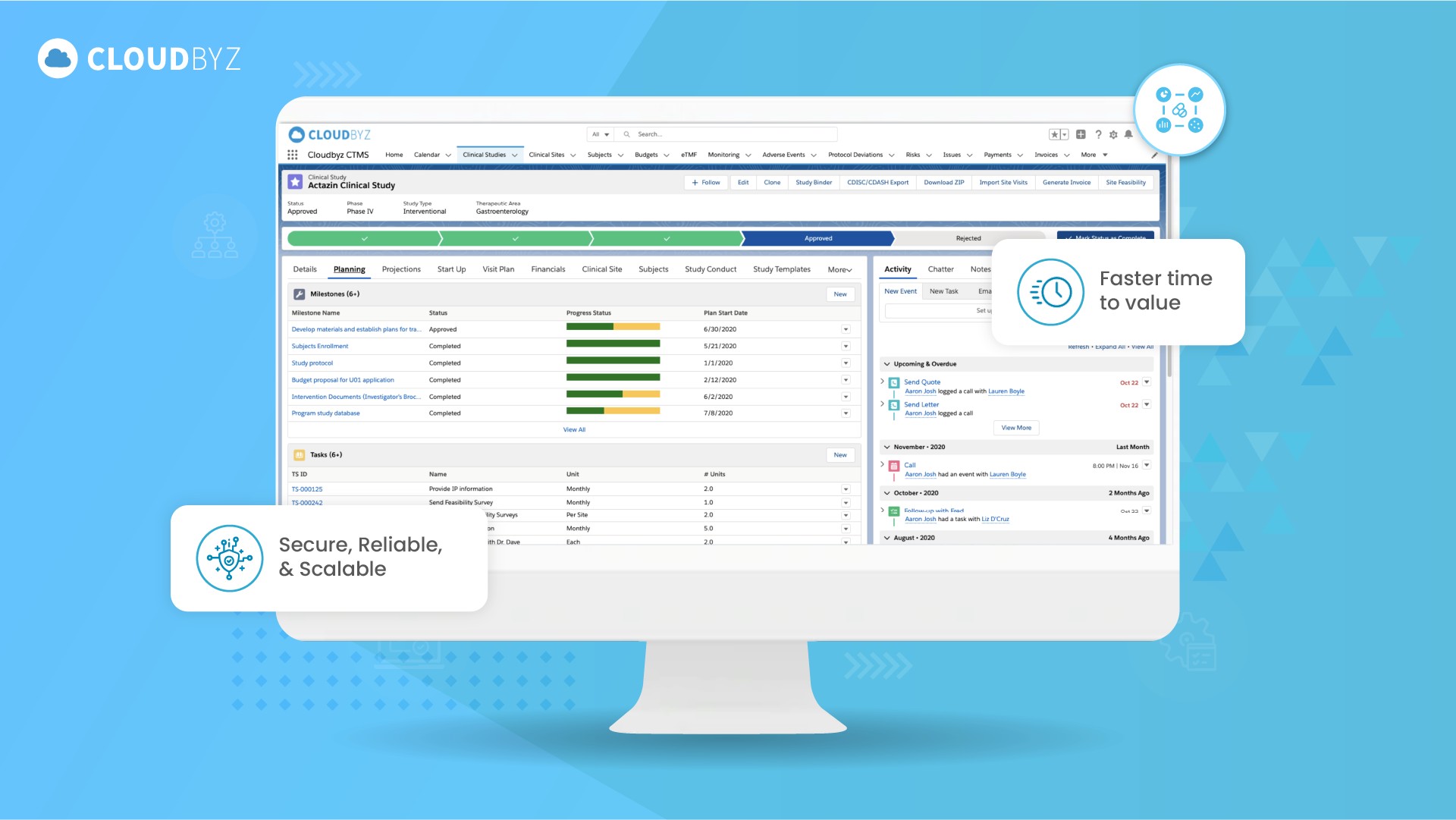The height and width of the screenshot is (820, 1456).
Task: Click the Send Letter call icon
Action: [894, 405]
